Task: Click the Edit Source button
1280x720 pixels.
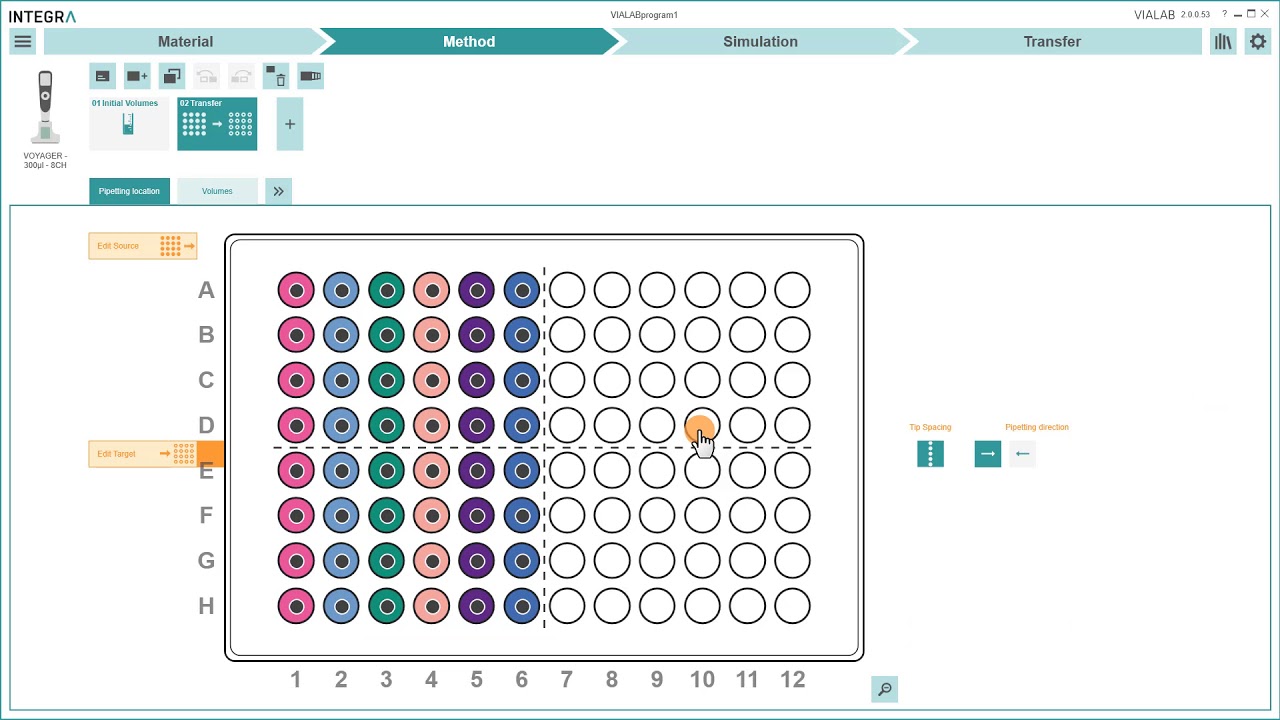Action: pos(143,246)
